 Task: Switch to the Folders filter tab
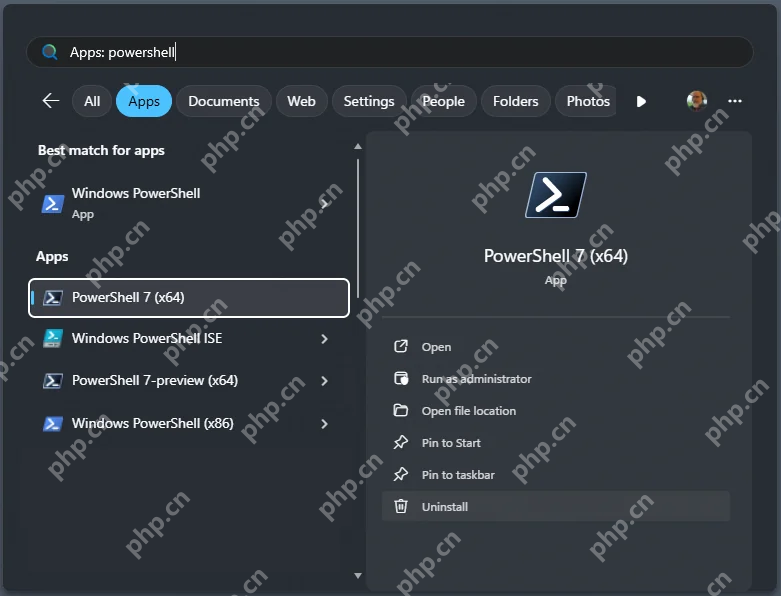[x=516, y=101]
